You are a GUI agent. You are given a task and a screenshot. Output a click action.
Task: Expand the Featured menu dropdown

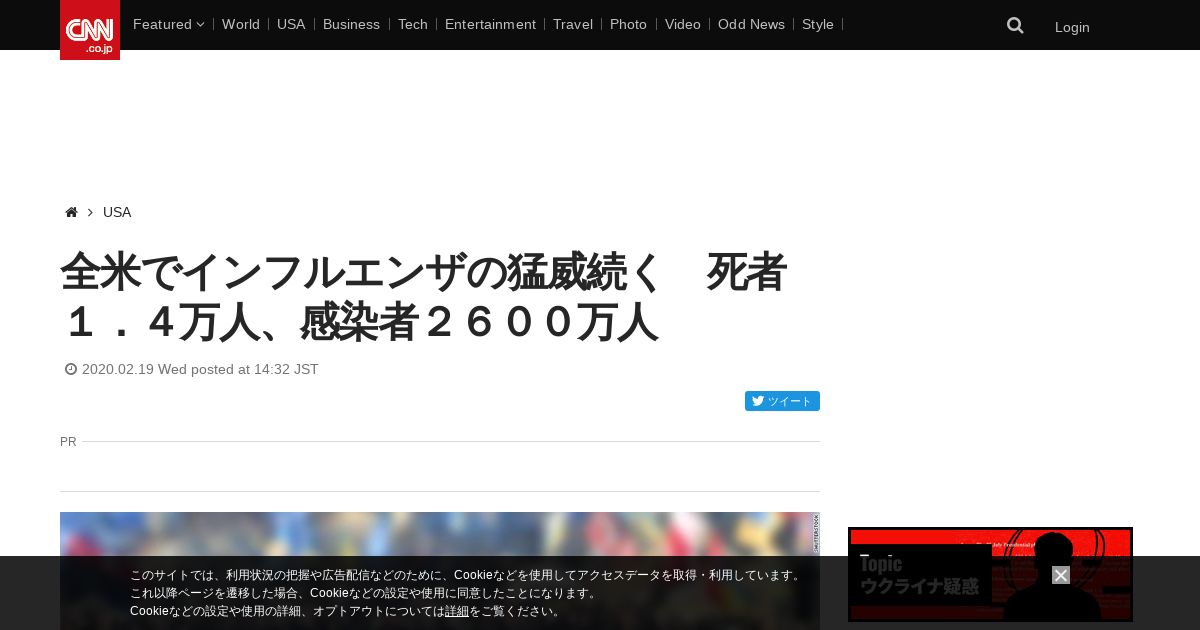click(168, 24)
